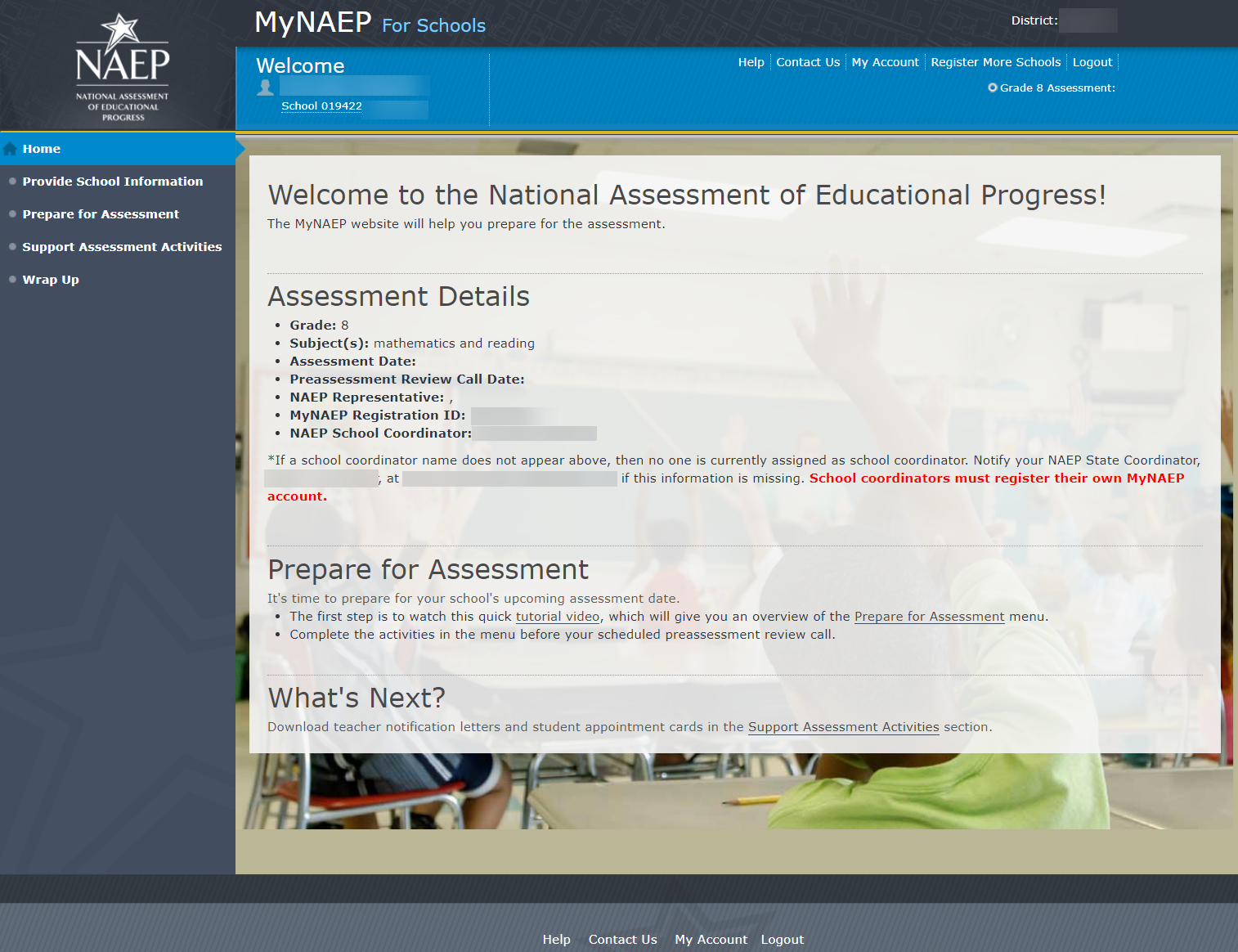This screenshot has width=1238, height=952.
Task: Click the Assessment Date label
Action: pyautogui.click(x=352, y=361)
